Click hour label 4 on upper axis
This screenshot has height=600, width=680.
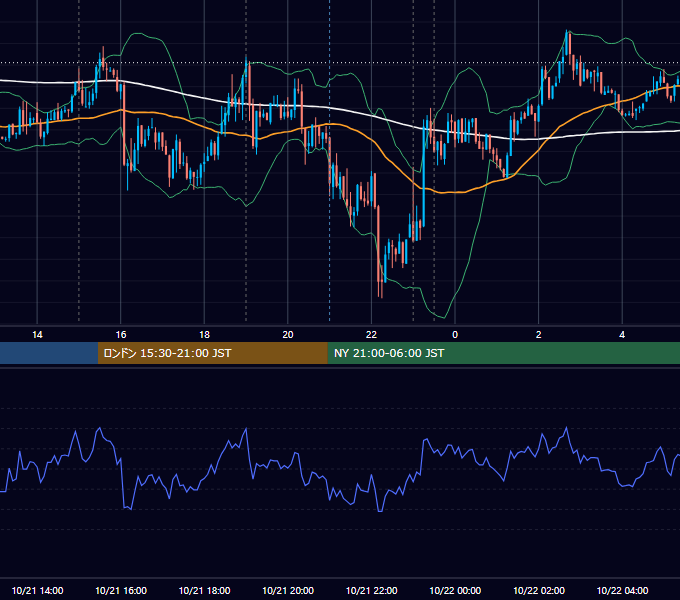tap(622, 335)
